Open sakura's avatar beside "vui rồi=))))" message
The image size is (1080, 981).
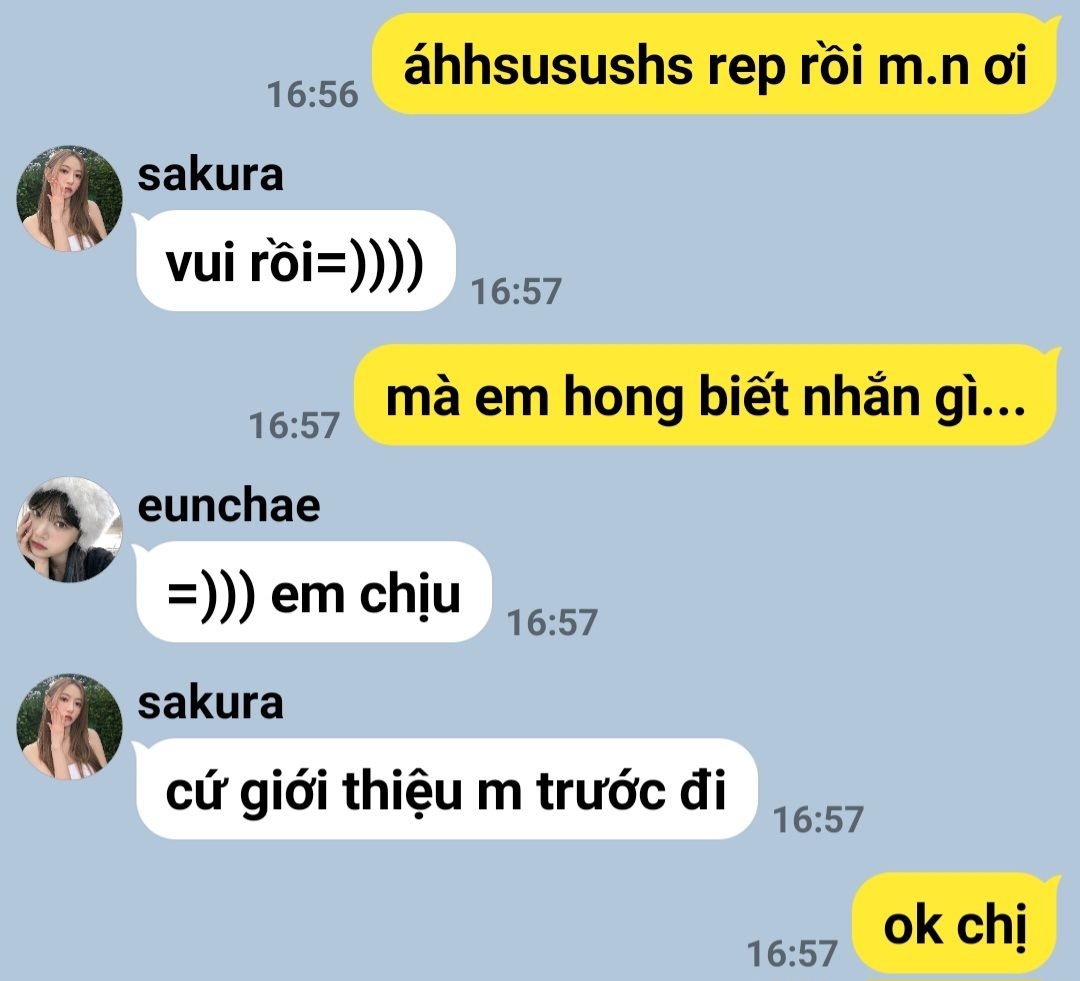point(70,198)
